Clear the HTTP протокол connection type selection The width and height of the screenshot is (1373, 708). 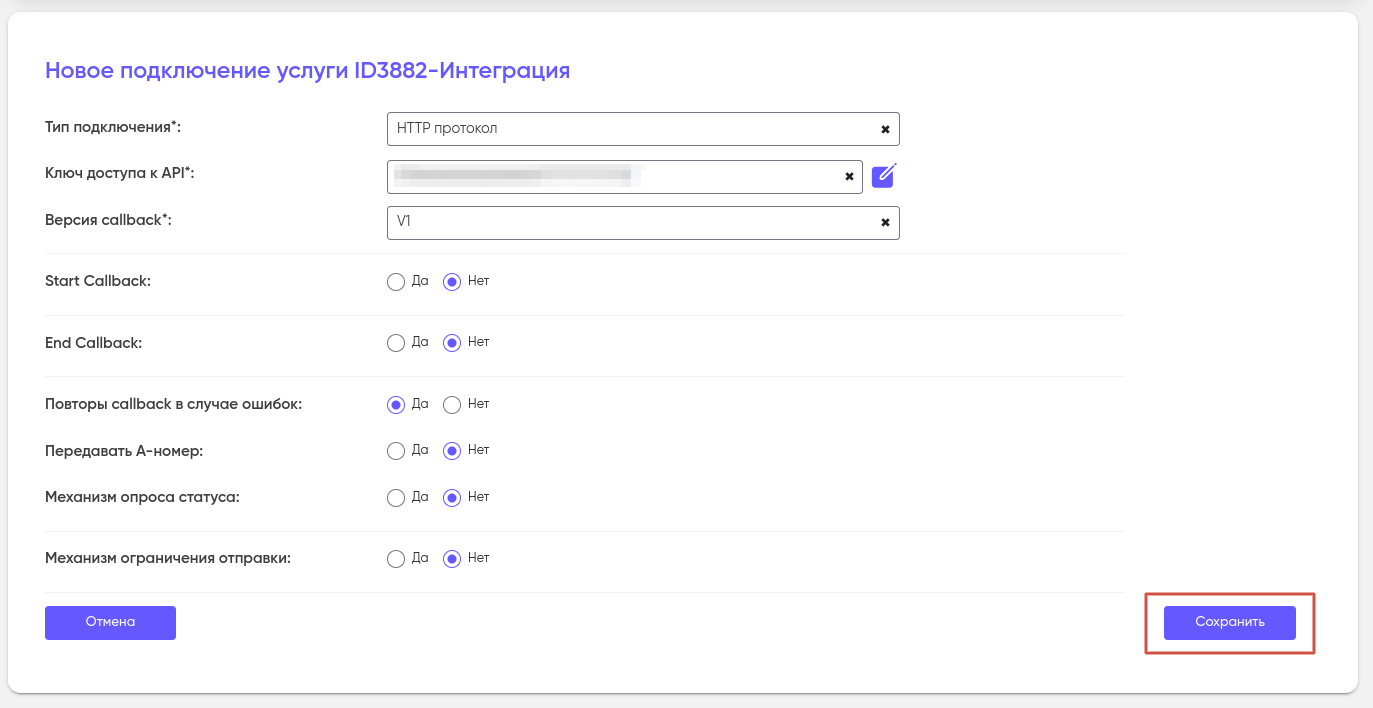click(x=885, y=129)
